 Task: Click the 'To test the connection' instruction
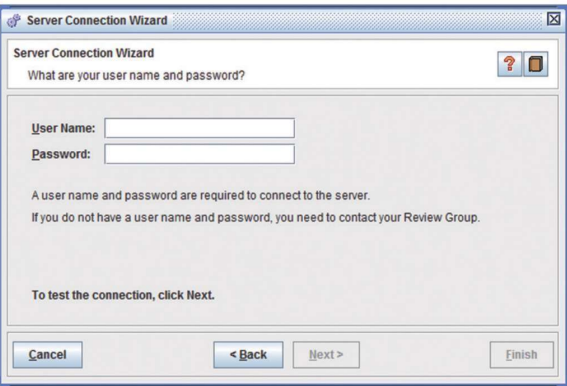click(123, 295)
